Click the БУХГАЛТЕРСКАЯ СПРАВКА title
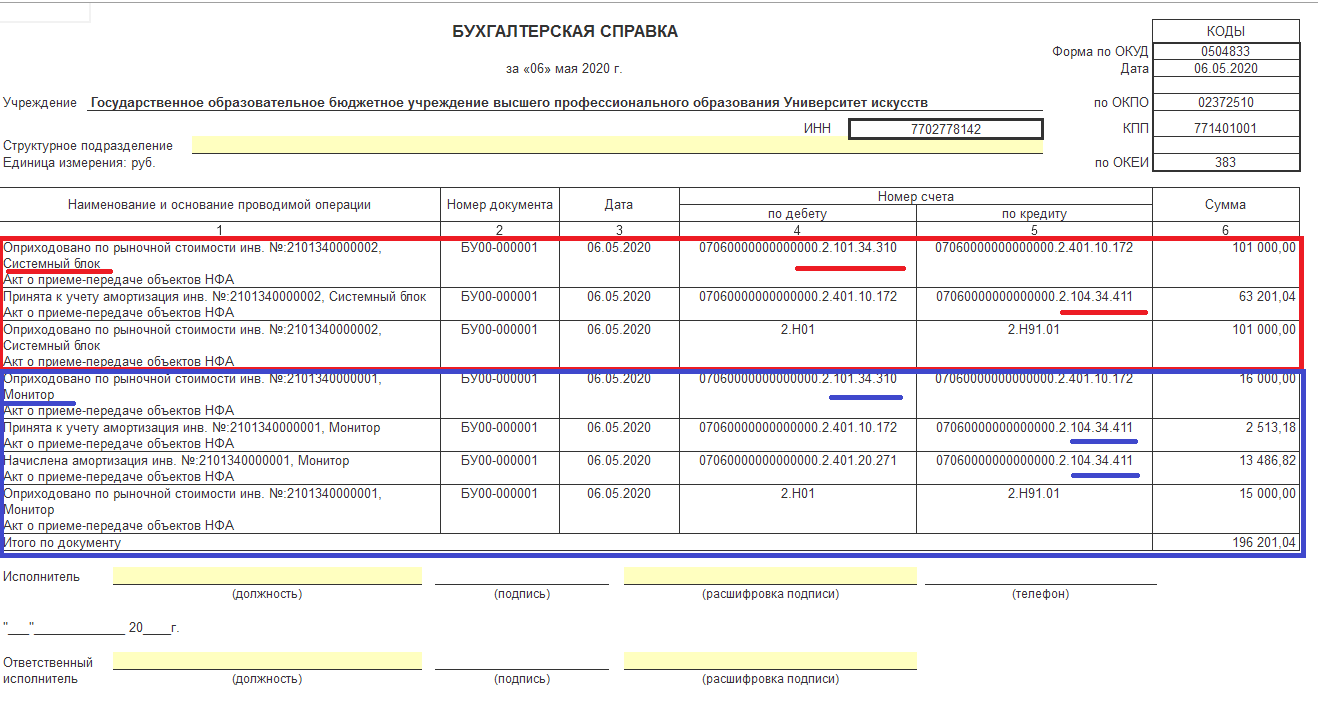Image resolution: width=1318 pixels, height=704 pixels. click(565, 32)
